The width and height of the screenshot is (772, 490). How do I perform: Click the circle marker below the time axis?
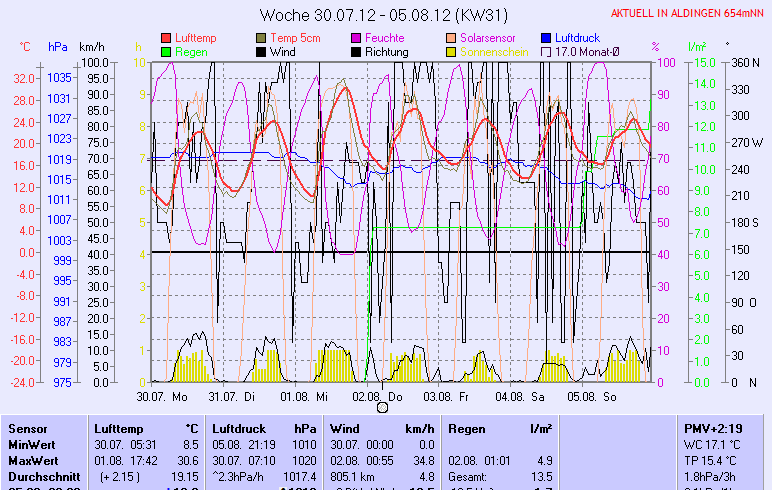pos(381,408)
